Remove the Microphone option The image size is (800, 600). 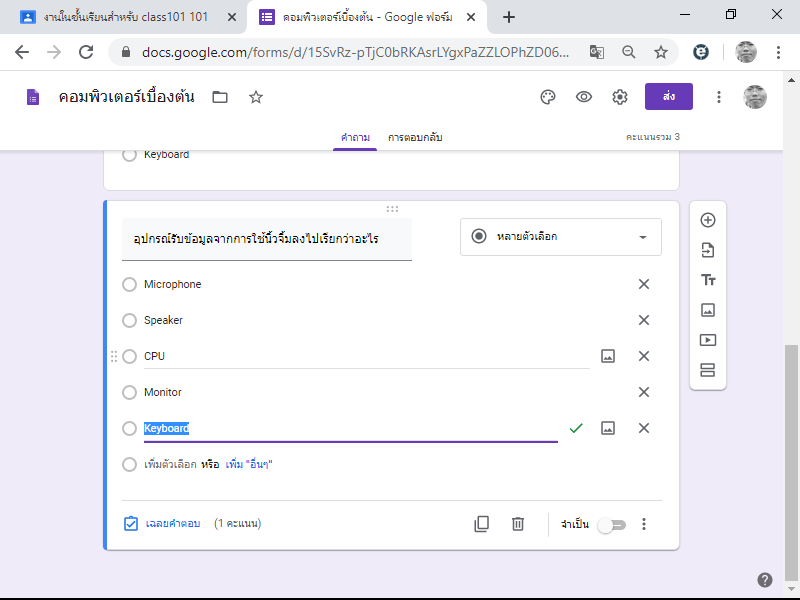tap(644, 284)
